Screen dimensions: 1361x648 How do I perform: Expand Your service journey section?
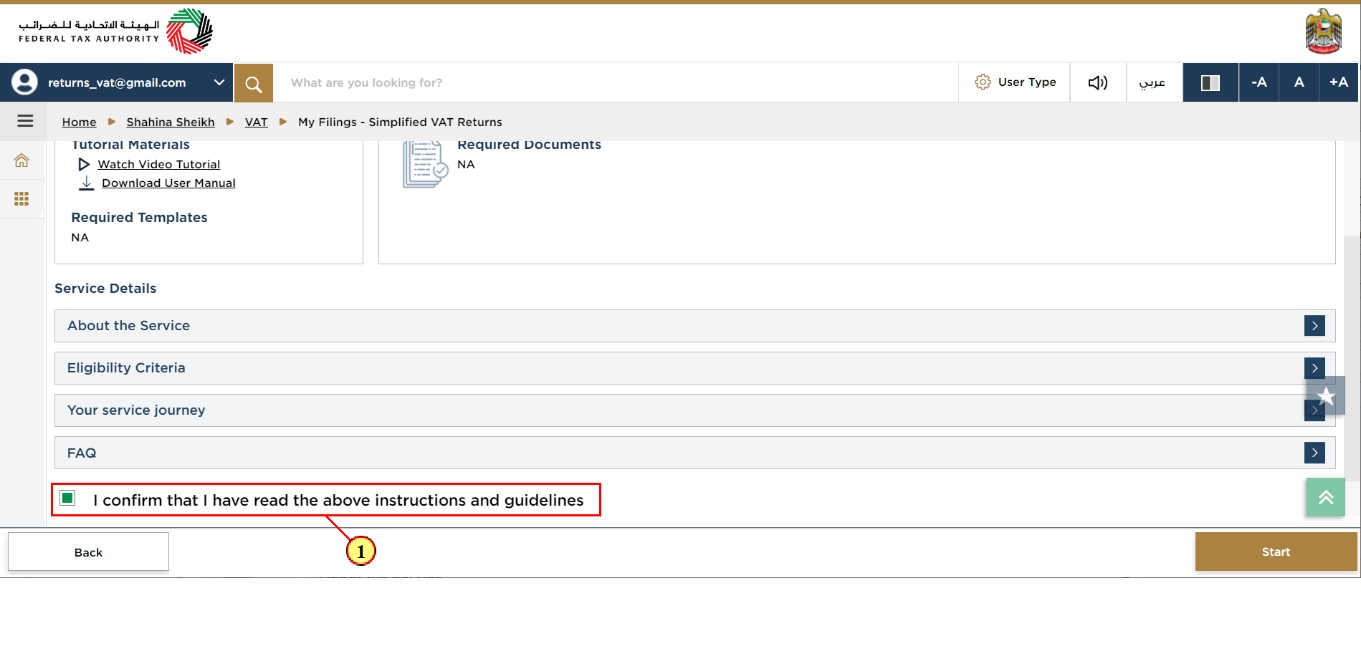click(x=695, y=410)
